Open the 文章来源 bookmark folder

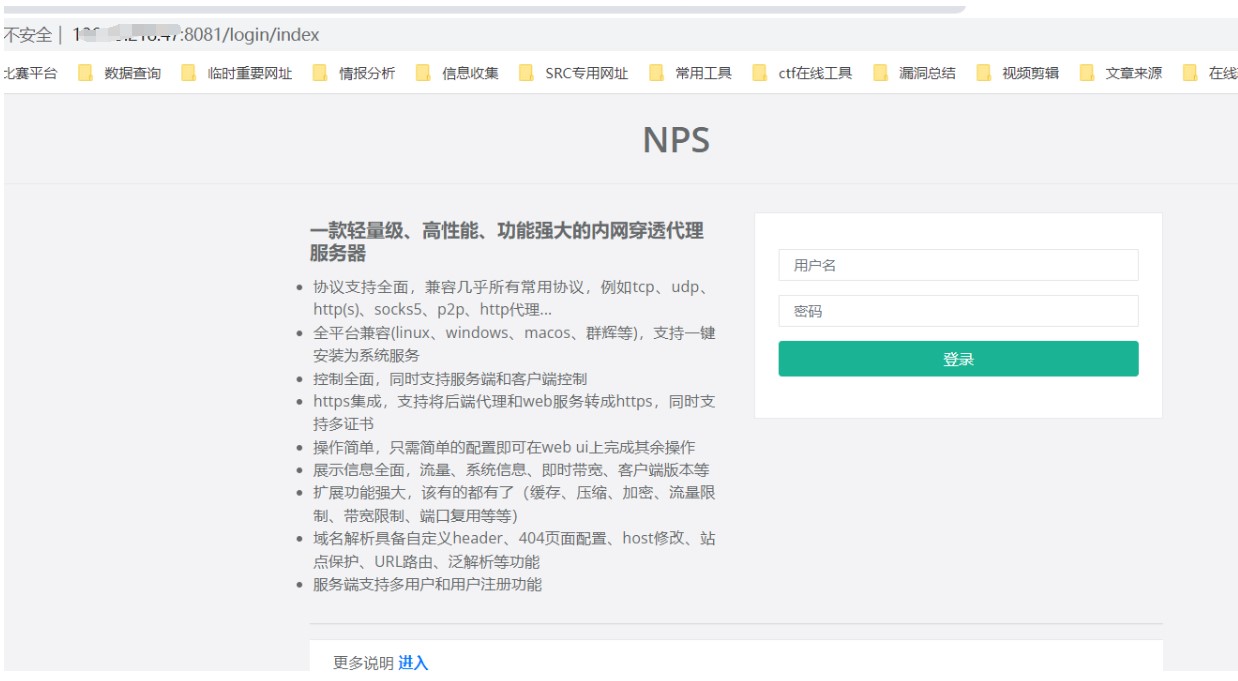(x=1122, y=73)
